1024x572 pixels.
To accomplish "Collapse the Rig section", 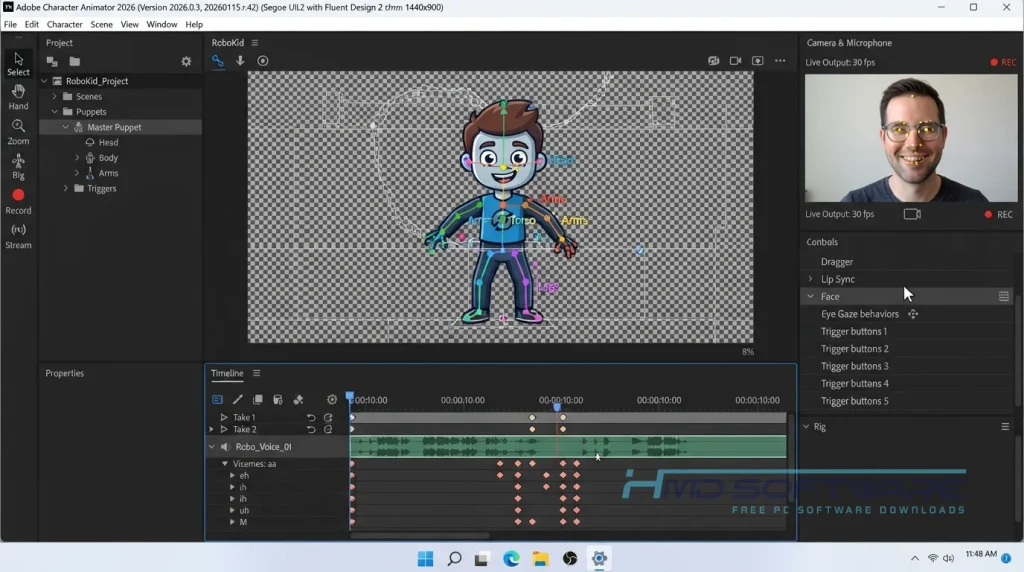I will [806, 426].
